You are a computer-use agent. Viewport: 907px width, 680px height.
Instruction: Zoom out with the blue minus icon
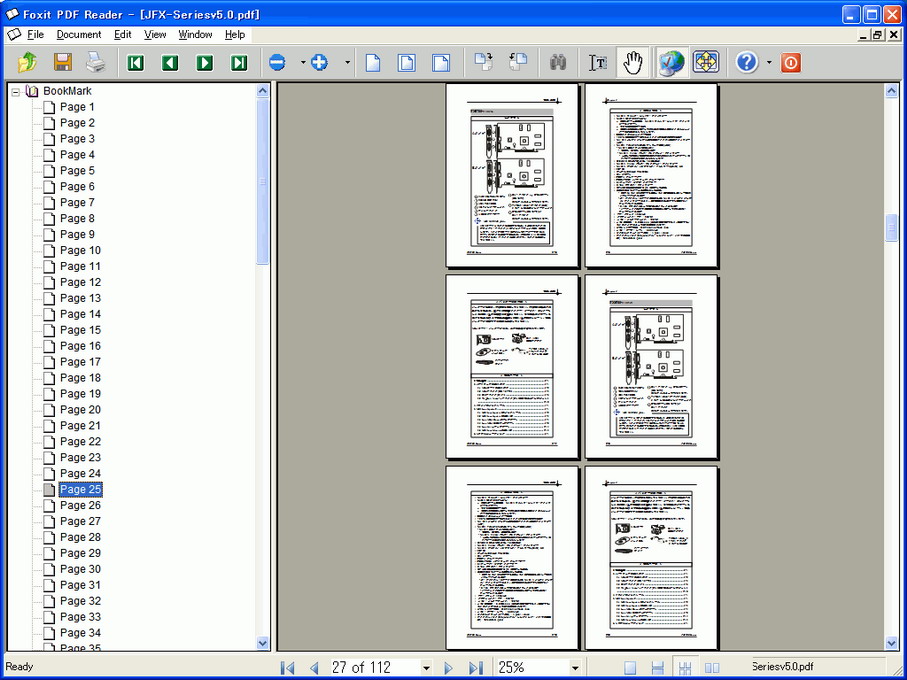click(278, 62)
